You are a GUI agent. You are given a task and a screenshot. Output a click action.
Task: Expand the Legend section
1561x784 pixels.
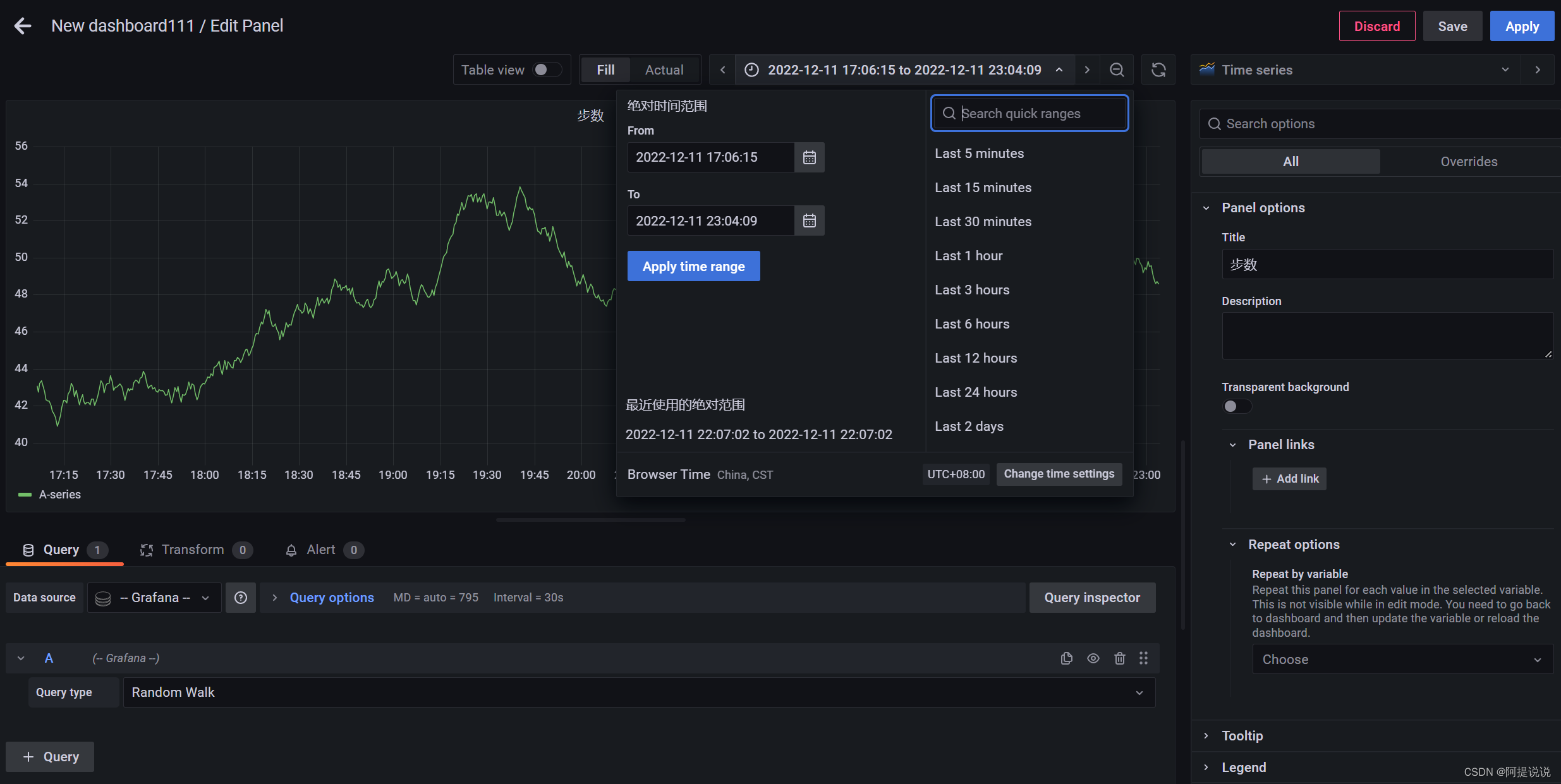(1206, 768)
